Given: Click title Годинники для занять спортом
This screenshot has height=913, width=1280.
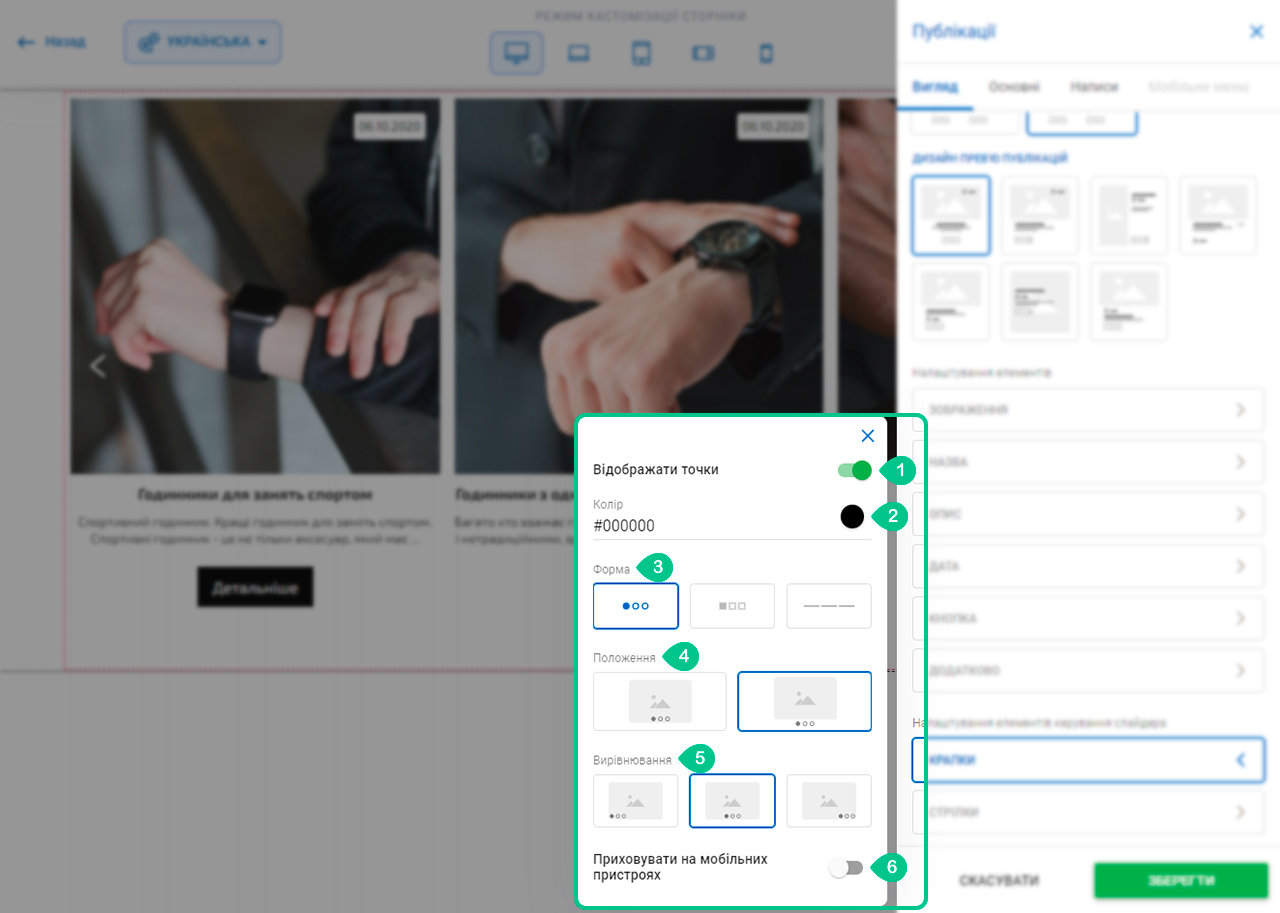Looking at the screenshot, I should coord(254,495).
